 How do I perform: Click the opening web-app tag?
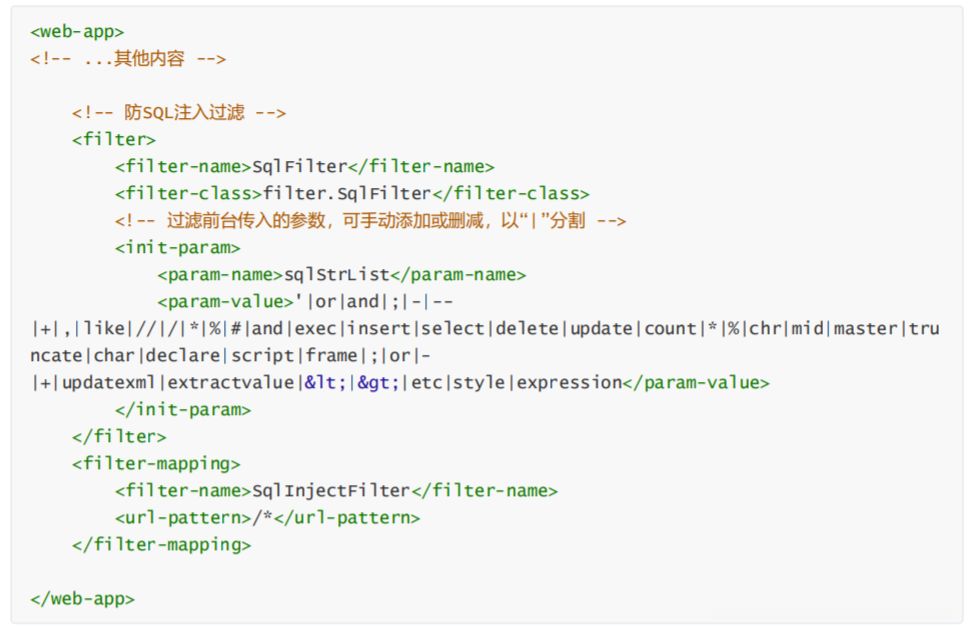click(x=77, y=32)
